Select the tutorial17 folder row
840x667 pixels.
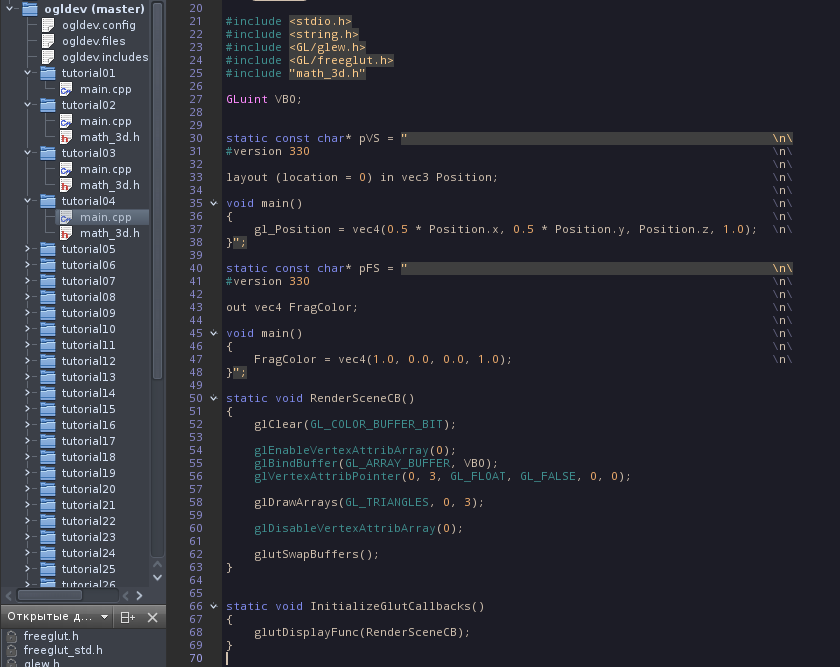click(x=86, y=441)
